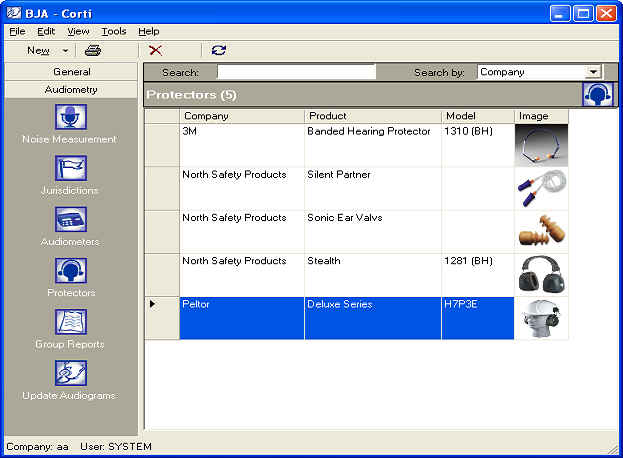The width and height of the screenshot is (623, 458).
Task: Select the Stealth product cell
Action: coord(373,275)
